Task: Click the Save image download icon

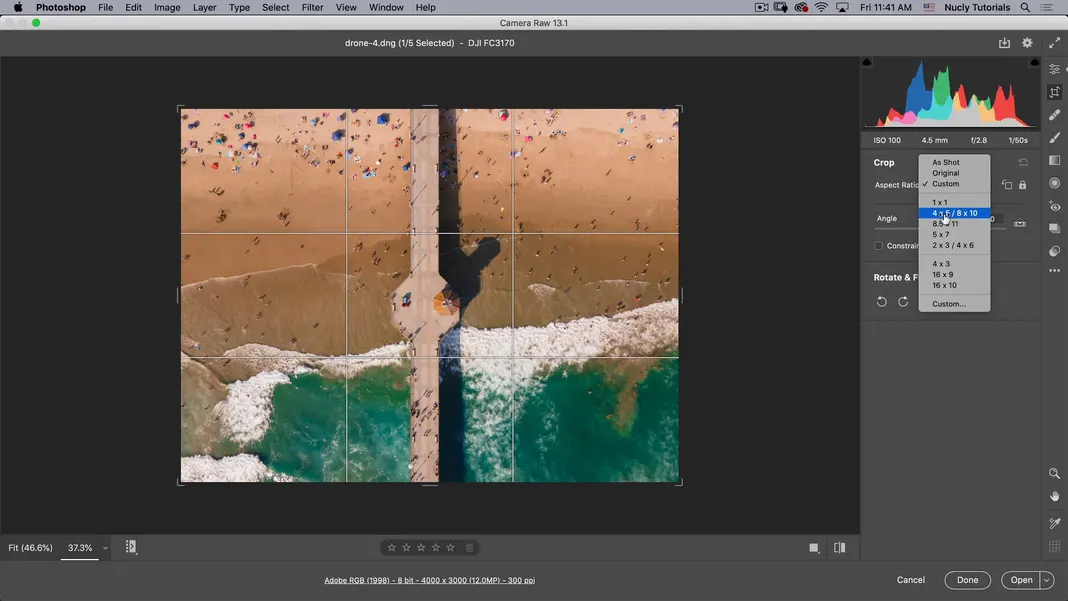Action: coord(1004,43)
